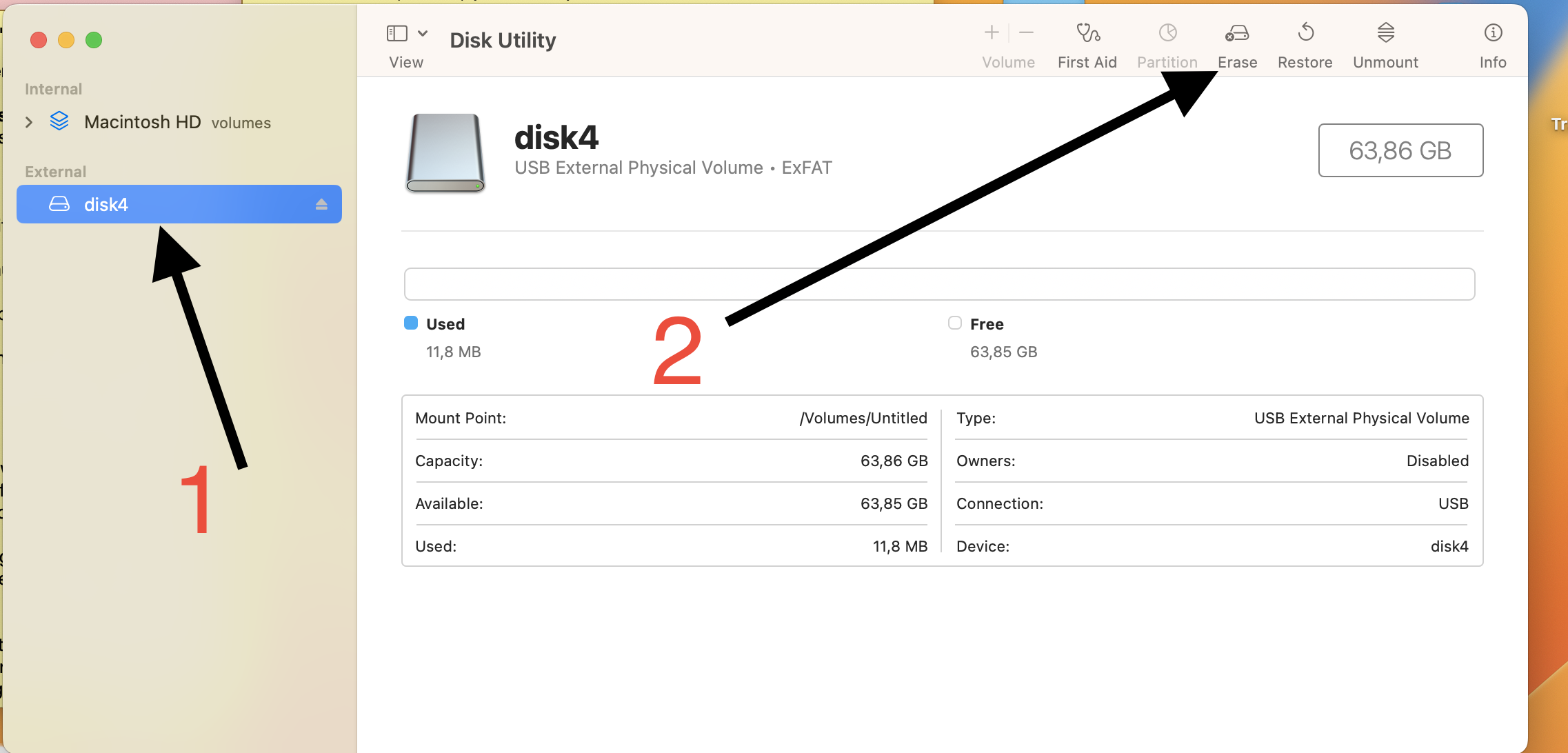
Task: Click the Erase disk icon
Action: coord(1237,32)
